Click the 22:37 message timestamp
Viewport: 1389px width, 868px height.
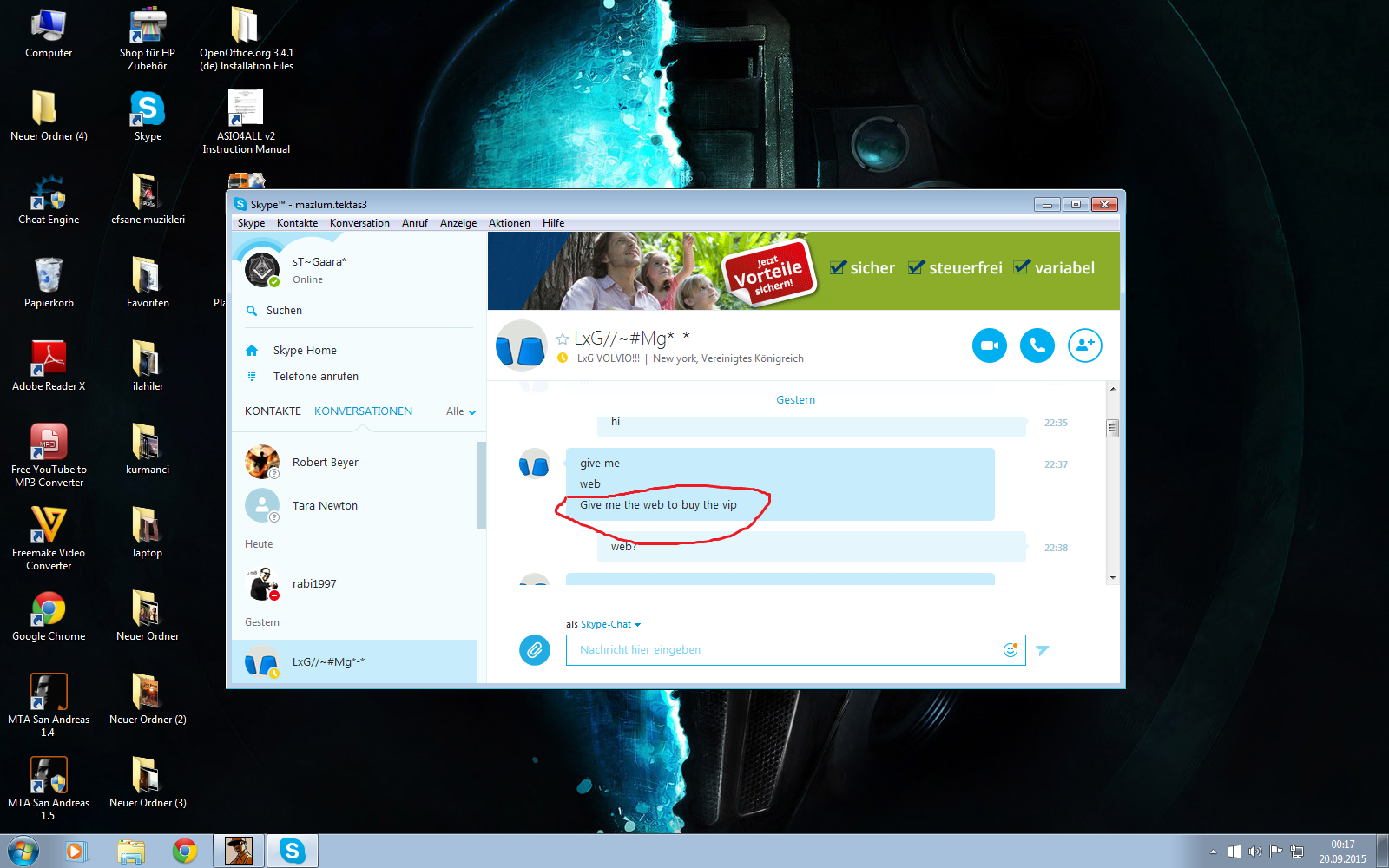tap(1056, 464)
